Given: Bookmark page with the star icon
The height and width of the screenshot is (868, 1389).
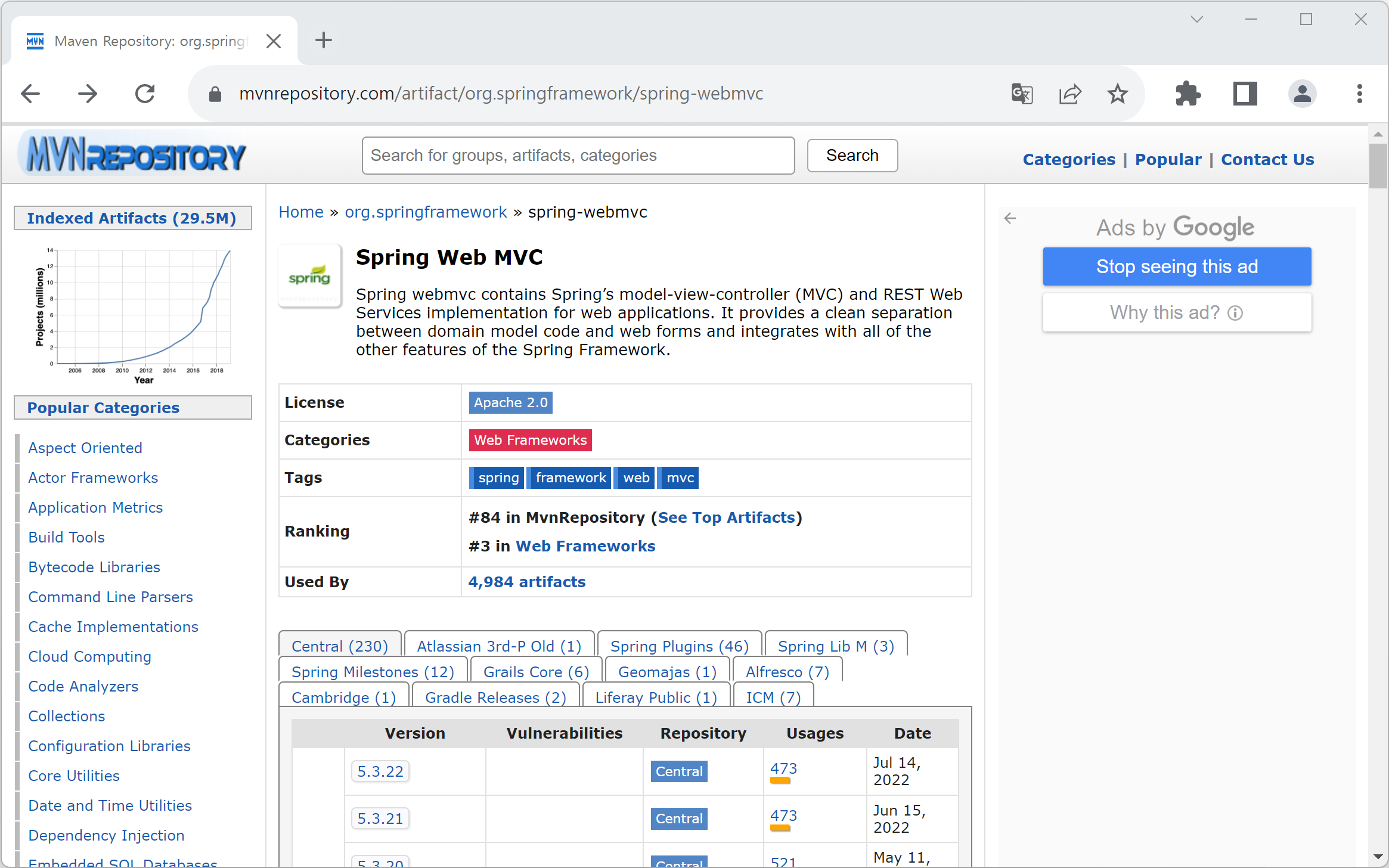Looking at the screenshot, I should (1117, 94).
